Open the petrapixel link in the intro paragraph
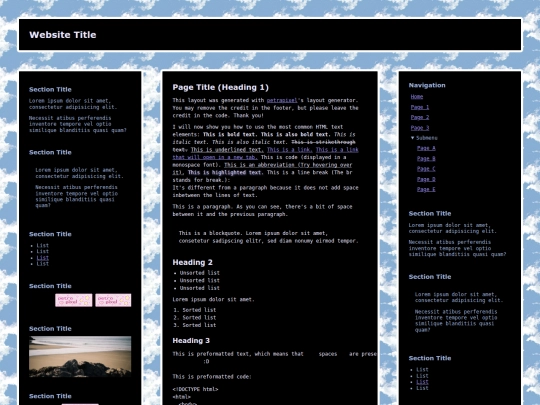540x405 pixels. pos(282,100)
